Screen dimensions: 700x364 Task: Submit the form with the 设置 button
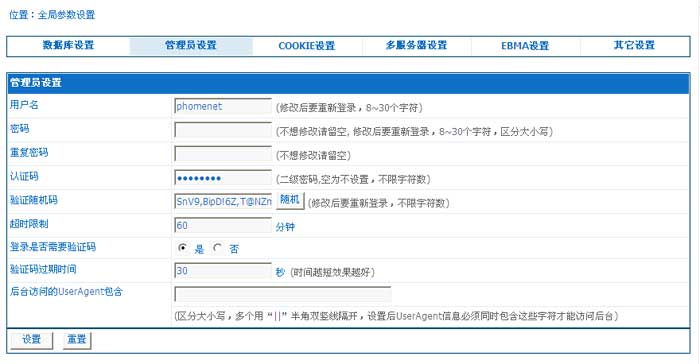coord(32,340)
